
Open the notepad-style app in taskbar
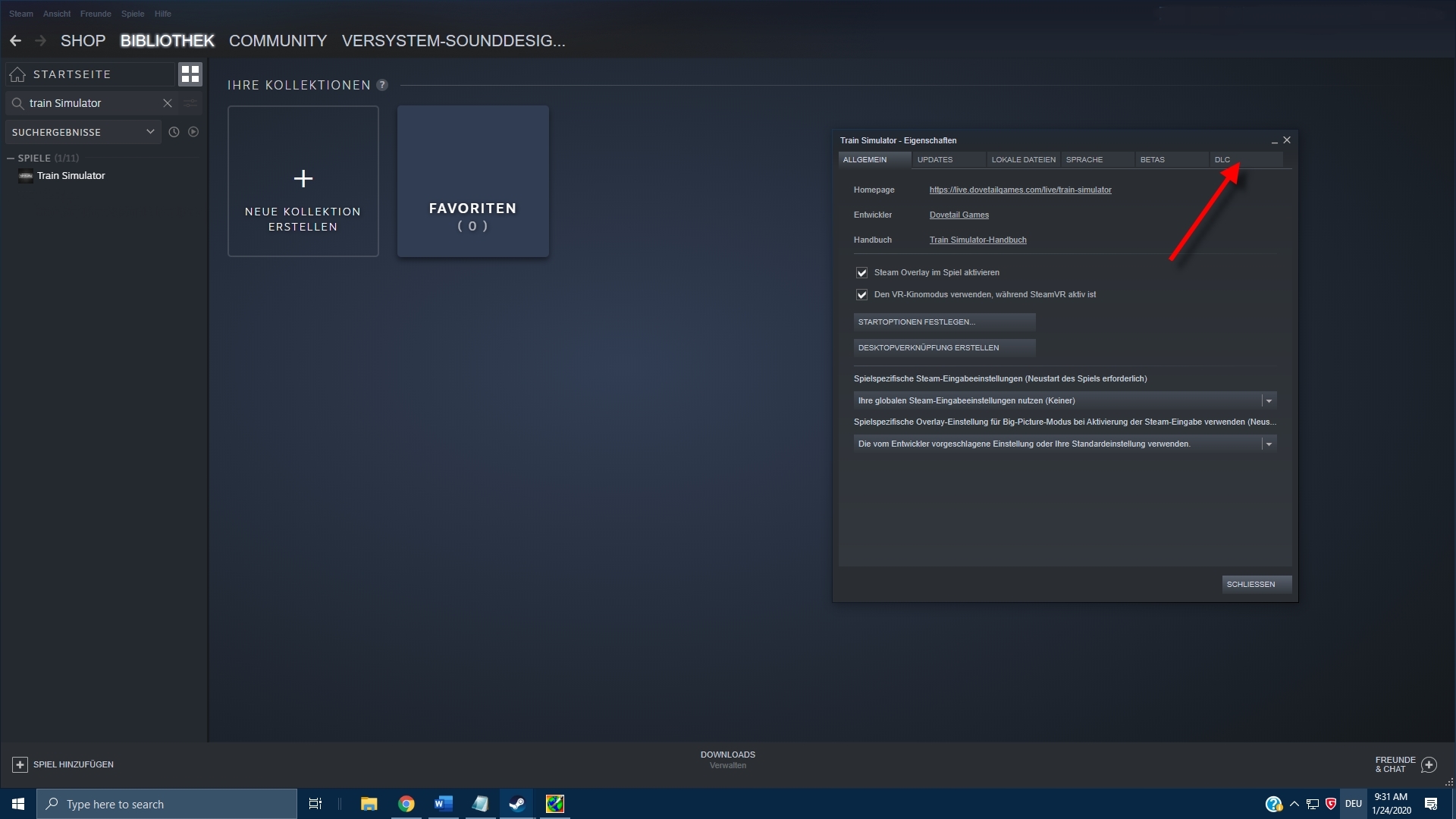[480, 804]
